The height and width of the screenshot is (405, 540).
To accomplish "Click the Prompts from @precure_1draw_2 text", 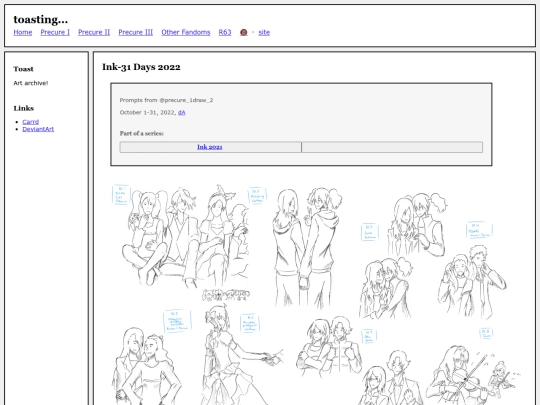I will click(x=166, y=100).
